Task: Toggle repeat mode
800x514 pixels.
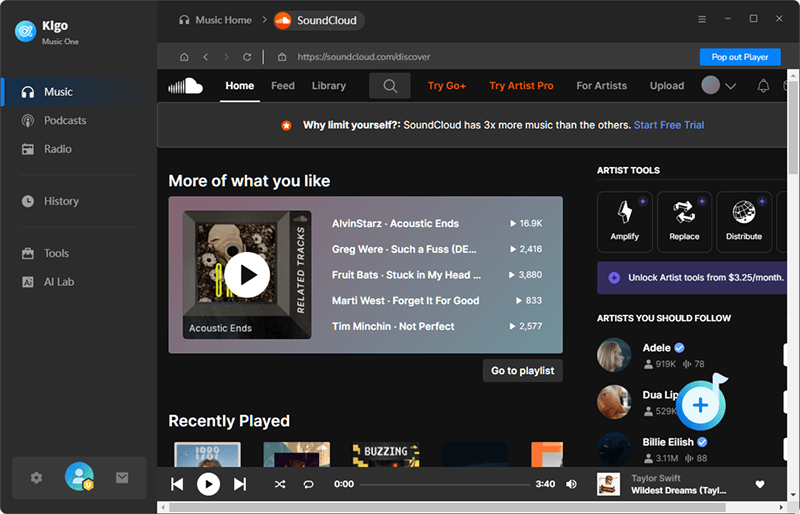Action: [309, 484]
